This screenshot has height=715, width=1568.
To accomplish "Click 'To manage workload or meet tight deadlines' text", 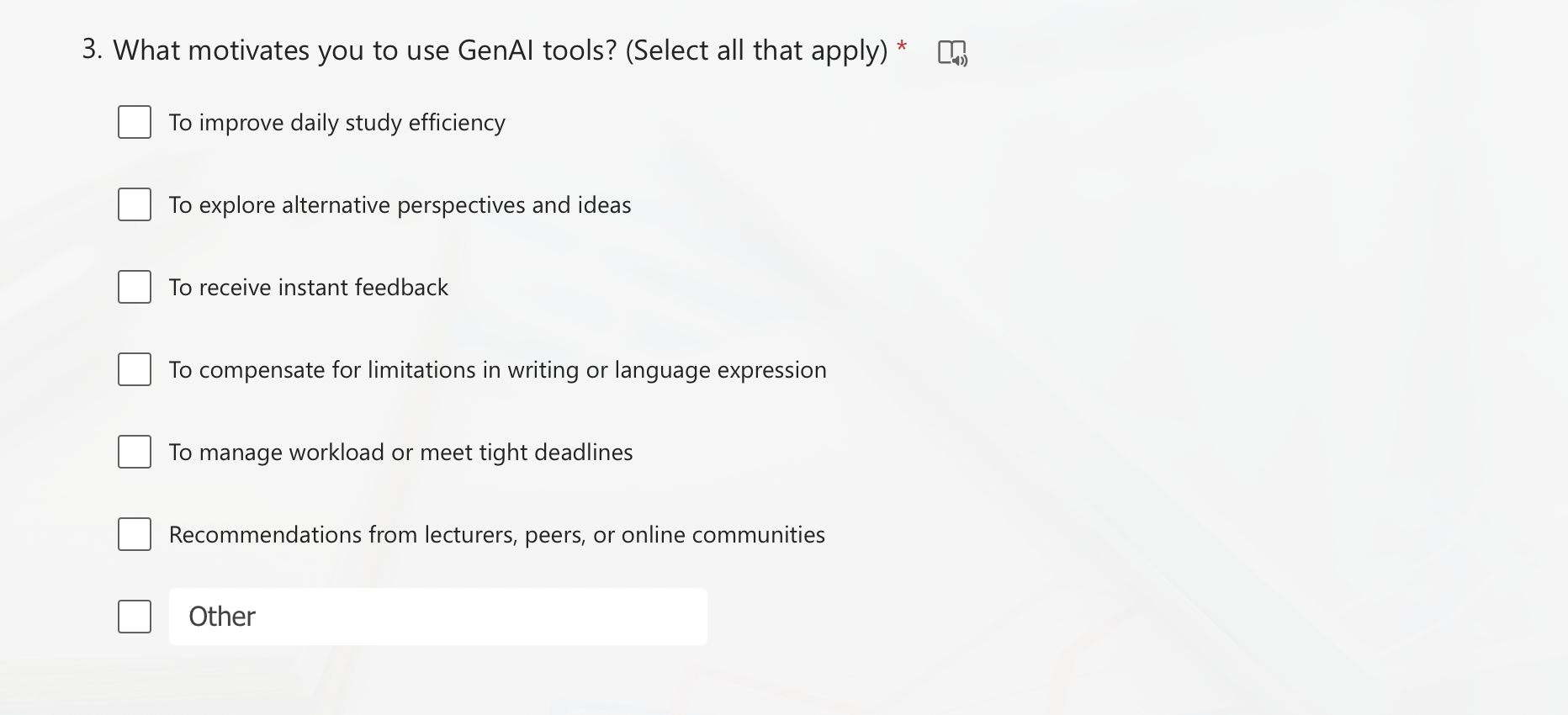I will 400,453.
